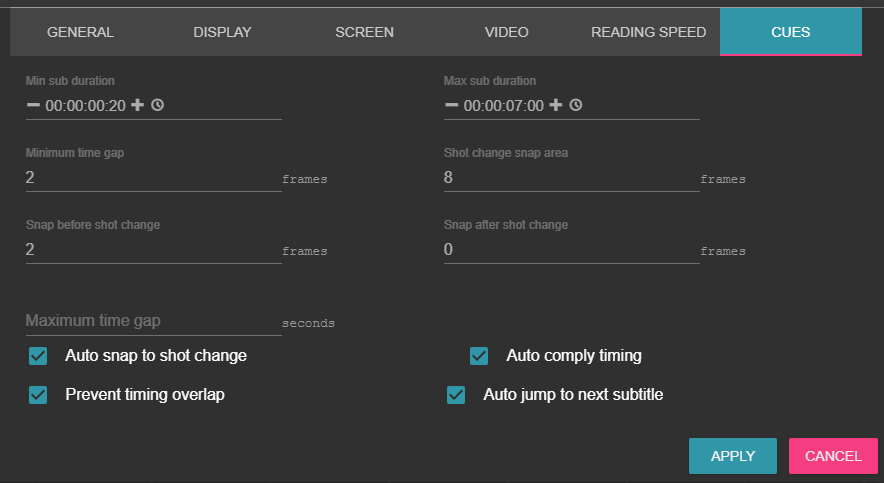Screen dimensions: 884x483
Task: Open the Display tab
Action: [222, 32]
